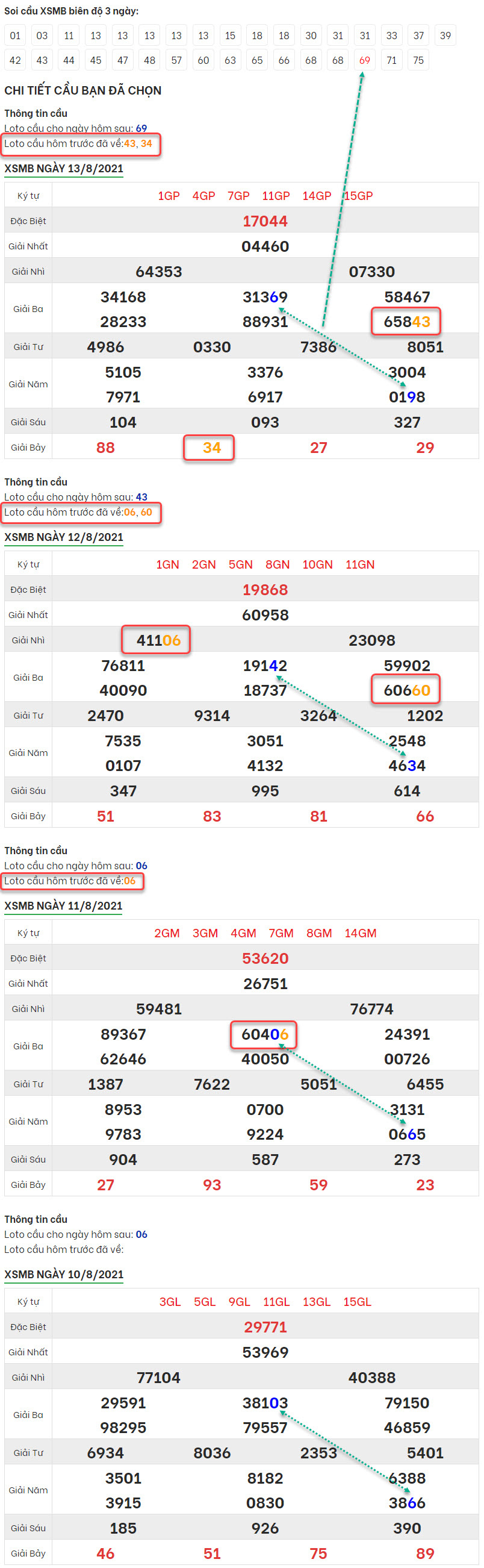
Task: Click the boxed result 65843
Action: (406, 322)
